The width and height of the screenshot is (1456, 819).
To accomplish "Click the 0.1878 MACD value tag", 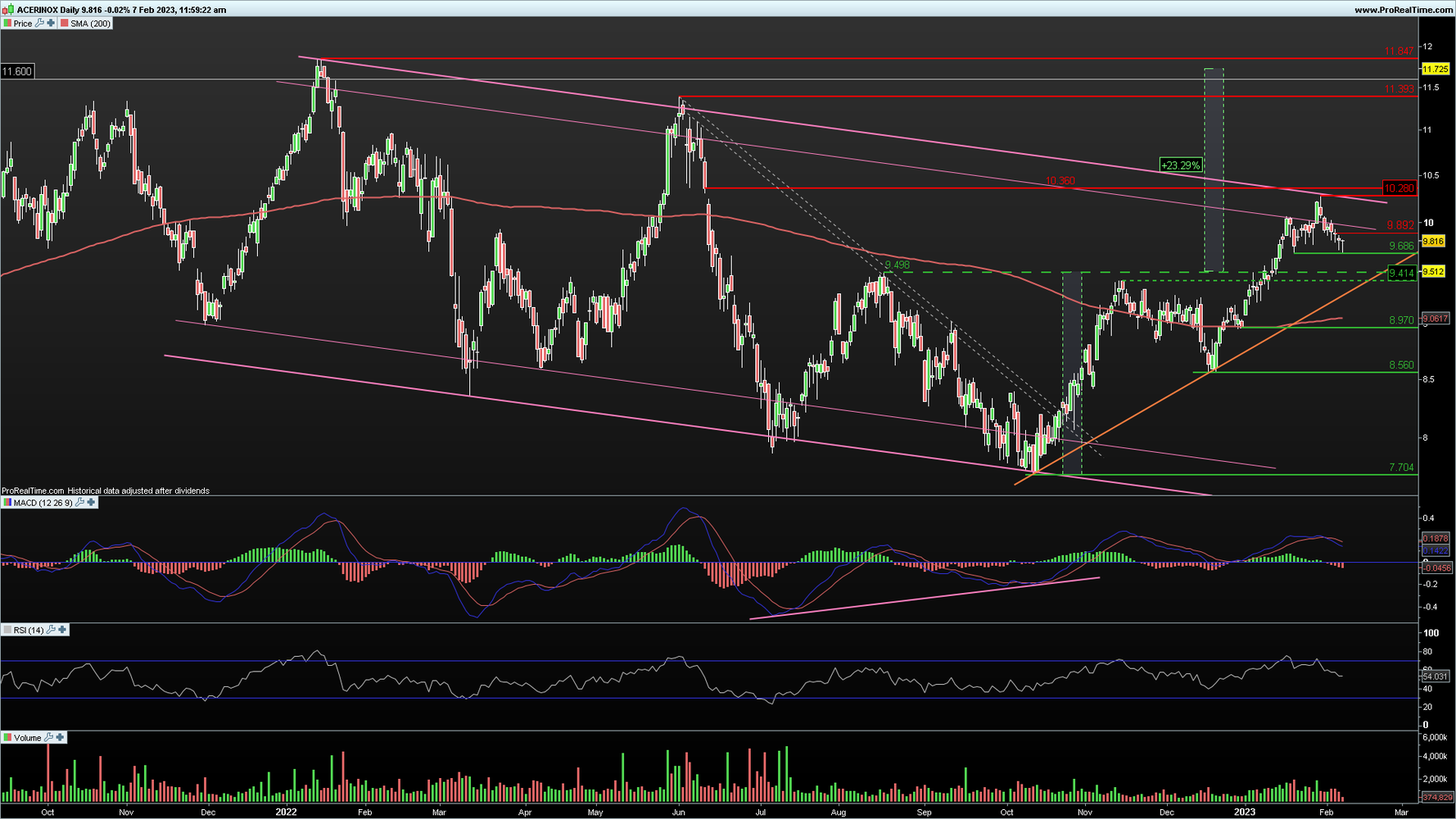I will (1436, 538).
